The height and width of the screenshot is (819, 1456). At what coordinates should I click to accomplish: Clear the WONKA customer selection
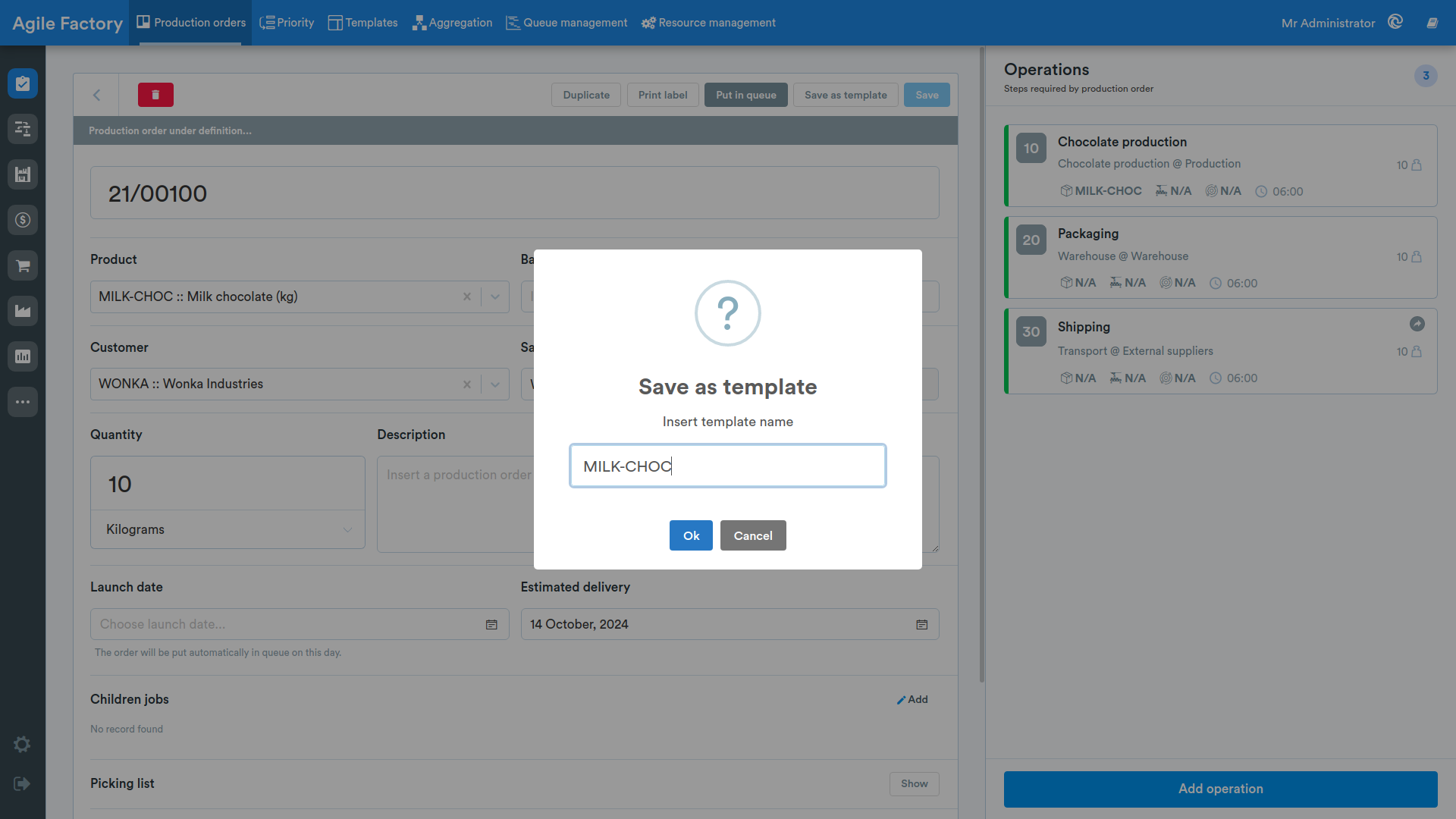(467, 384)
